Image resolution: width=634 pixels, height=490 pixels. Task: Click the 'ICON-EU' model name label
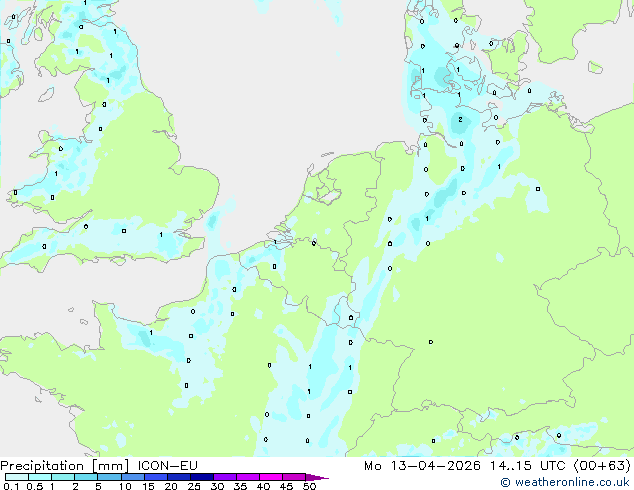point(167,465)
